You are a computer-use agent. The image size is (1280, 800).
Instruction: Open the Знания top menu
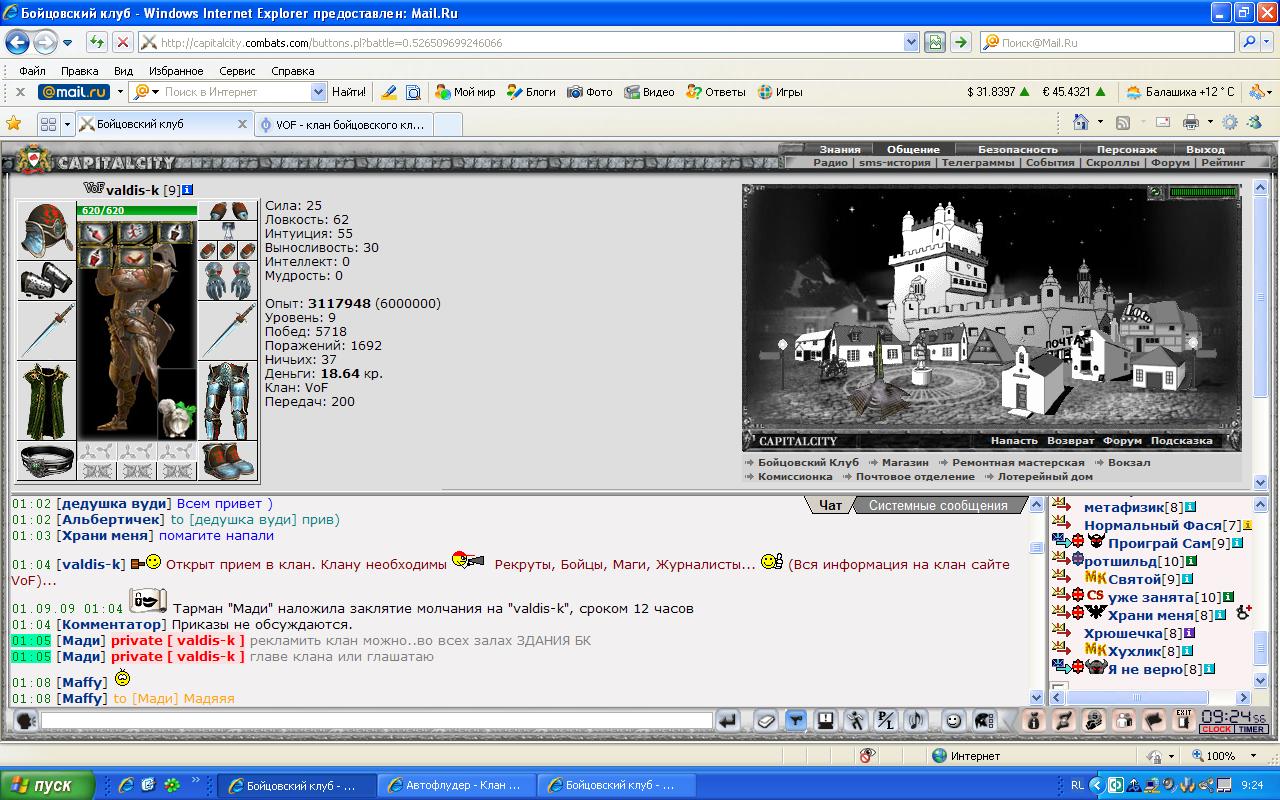tap(840, 149)
